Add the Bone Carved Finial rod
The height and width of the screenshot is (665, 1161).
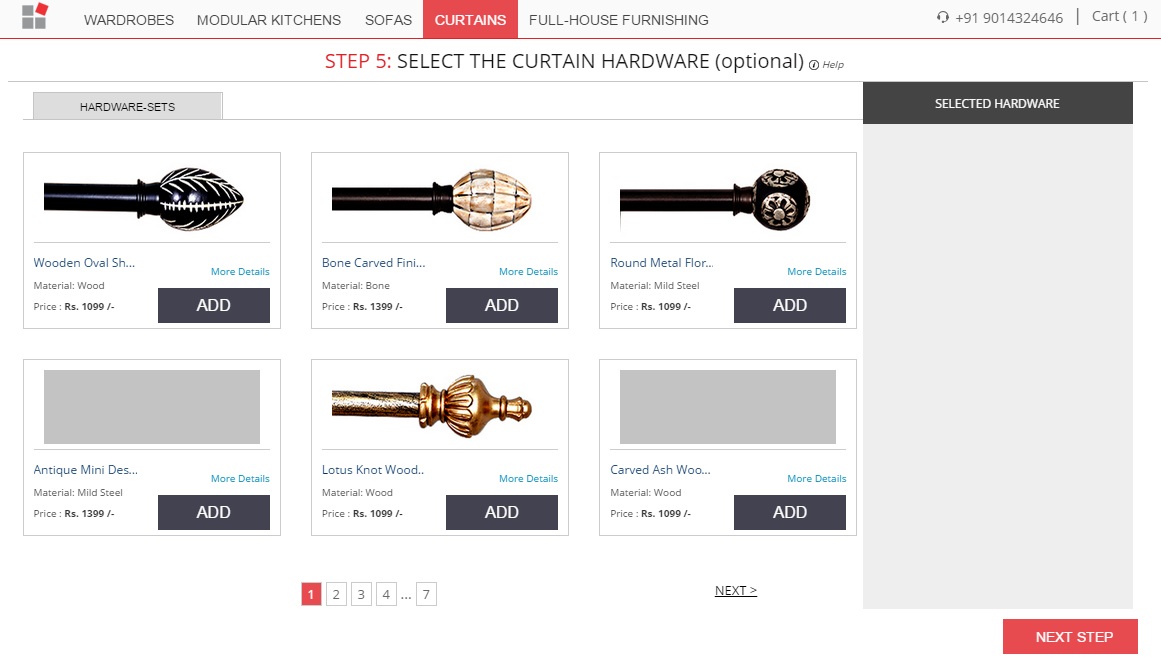coord(502,305)
